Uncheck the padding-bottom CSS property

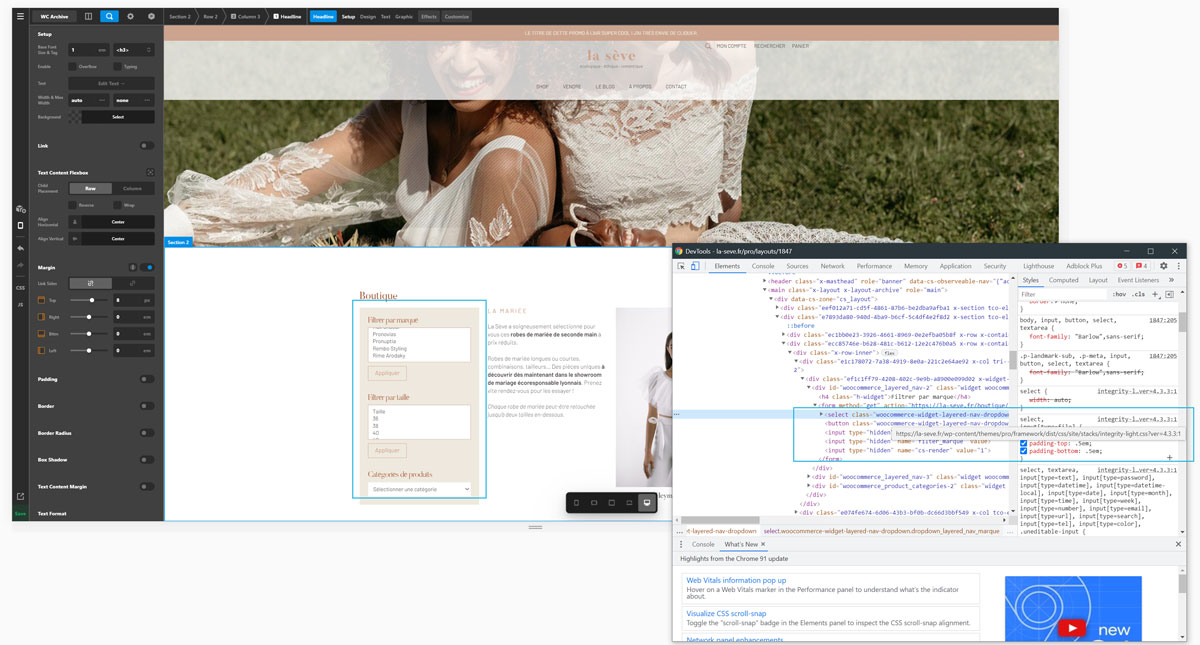(1023, 451)
